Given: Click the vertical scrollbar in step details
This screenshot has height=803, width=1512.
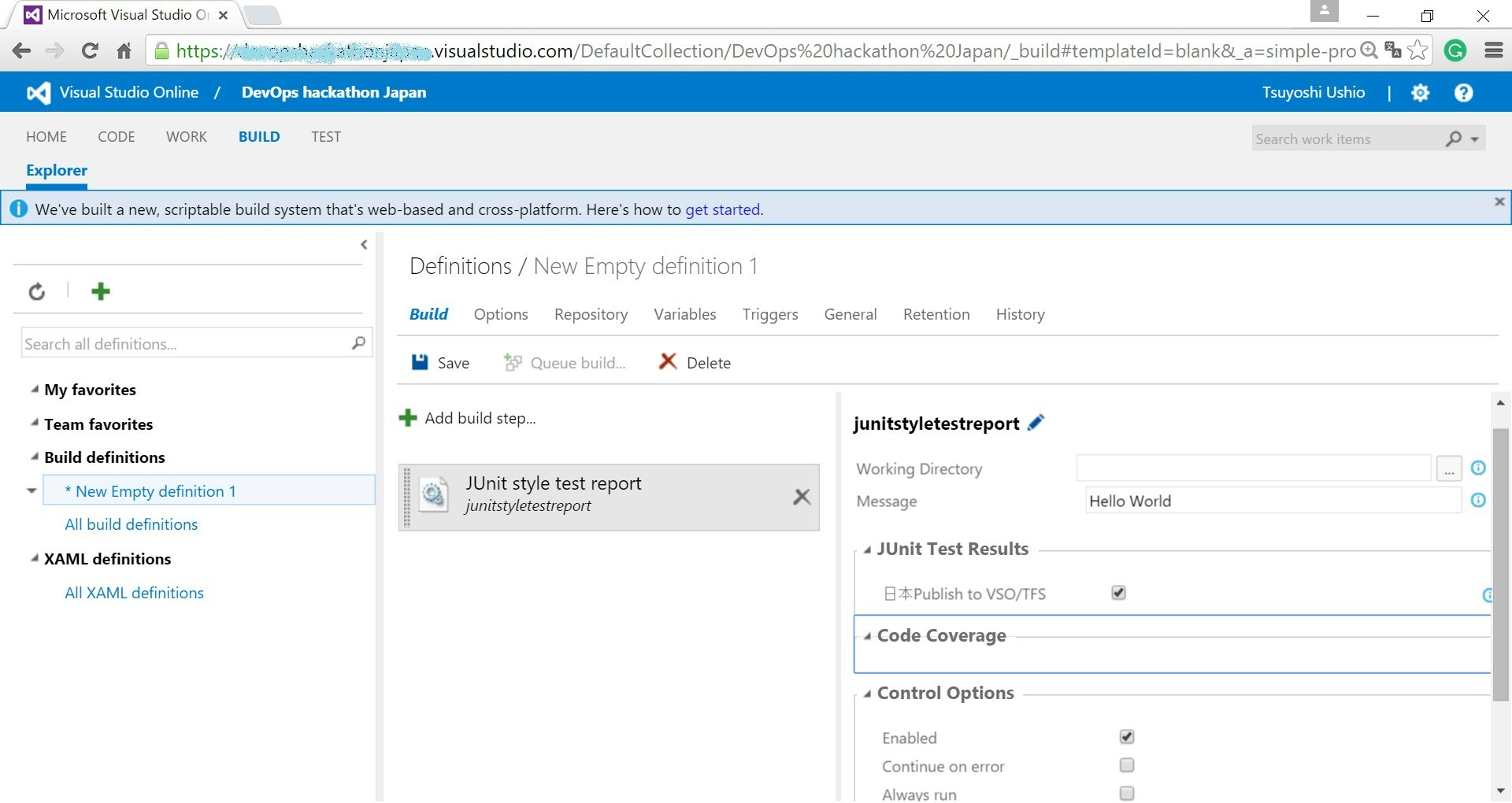Looking at the screenshot, I should click(x=1500, y=564).
